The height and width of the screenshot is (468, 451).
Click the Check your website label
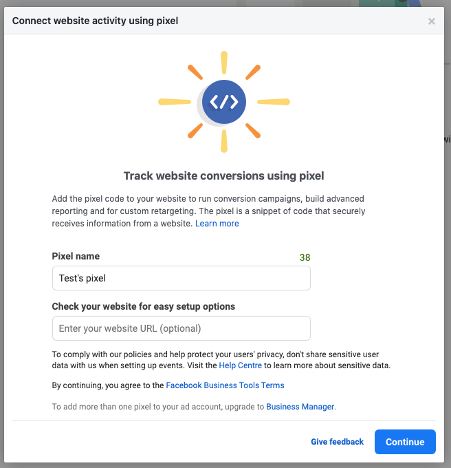coord(143,306)
